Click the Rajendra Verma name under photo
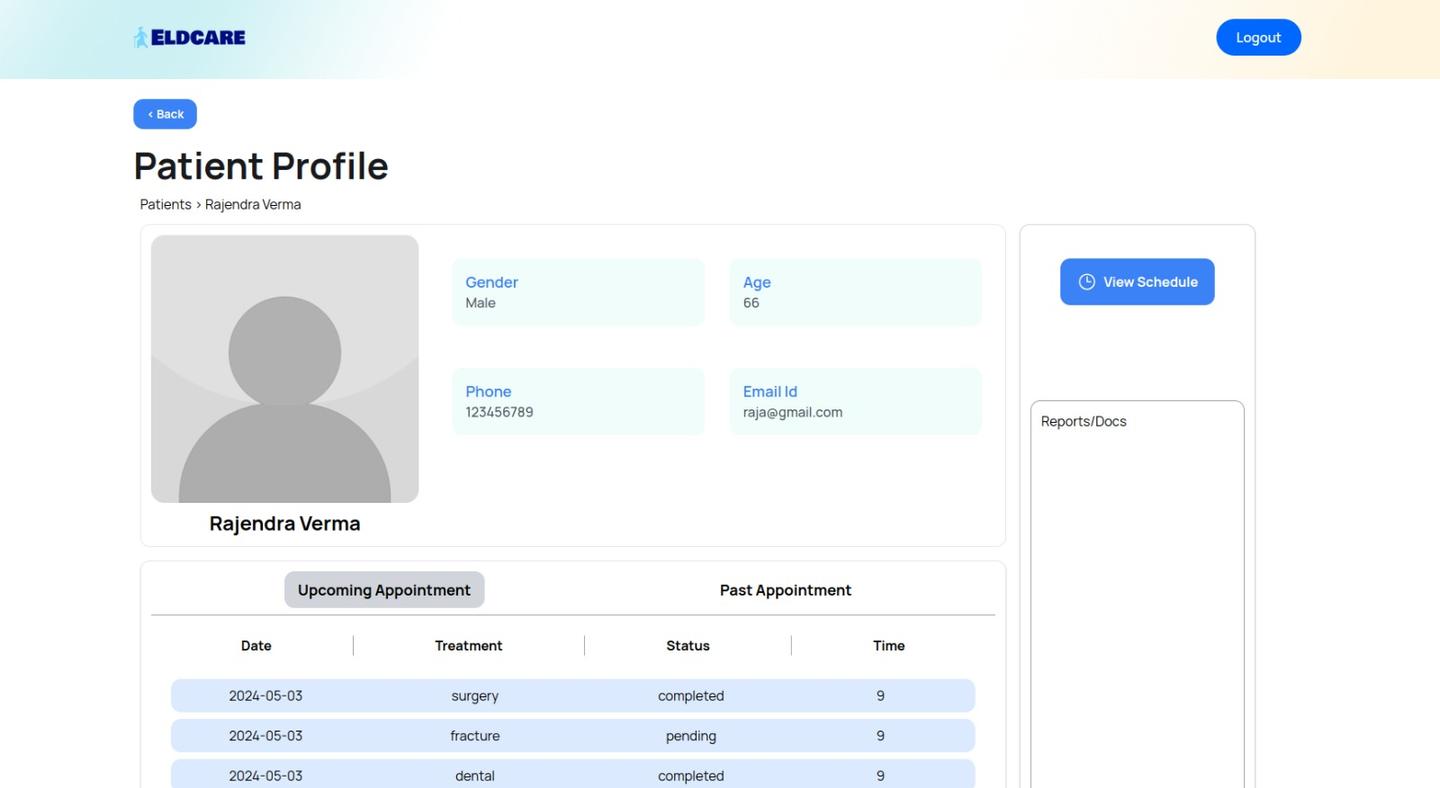This screenshot has width=1440, height=788. (285, 523)
